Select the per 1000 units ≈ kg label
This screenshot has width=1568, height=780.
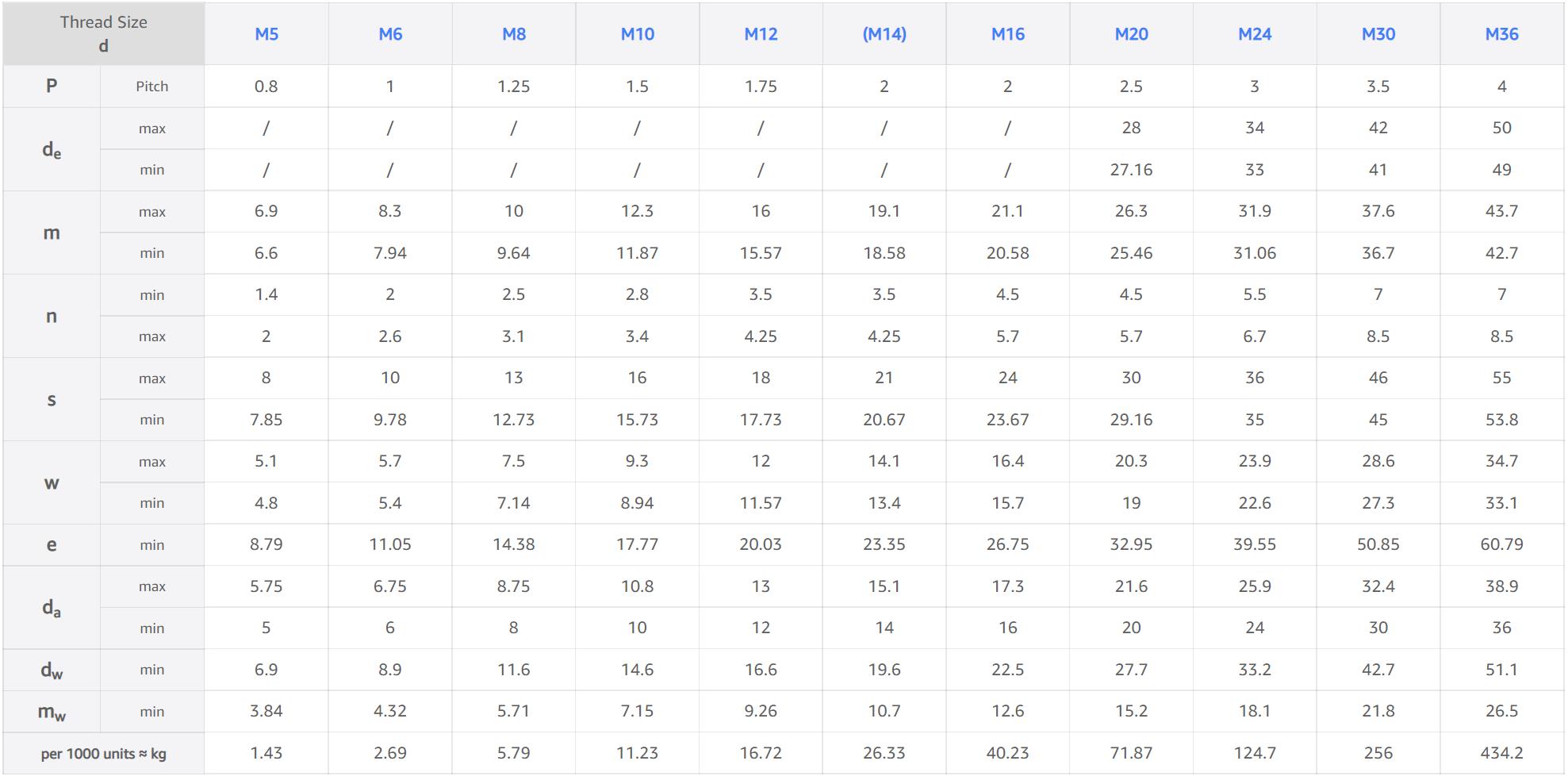104,754
